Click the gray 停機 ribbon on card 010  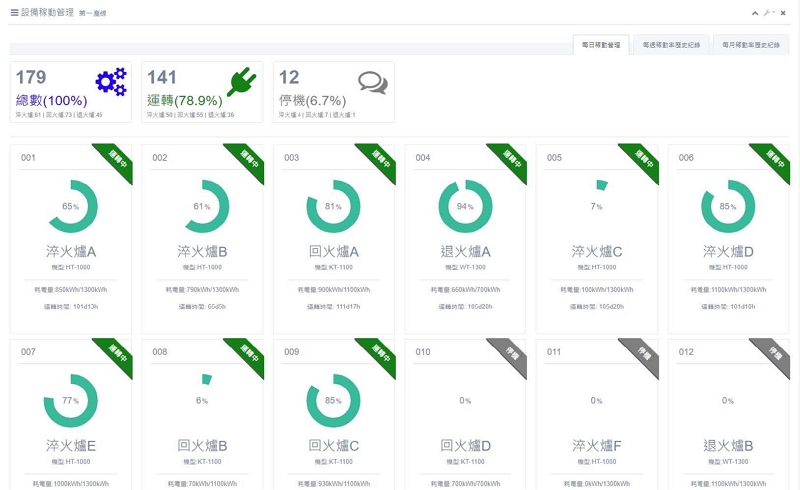509,355
